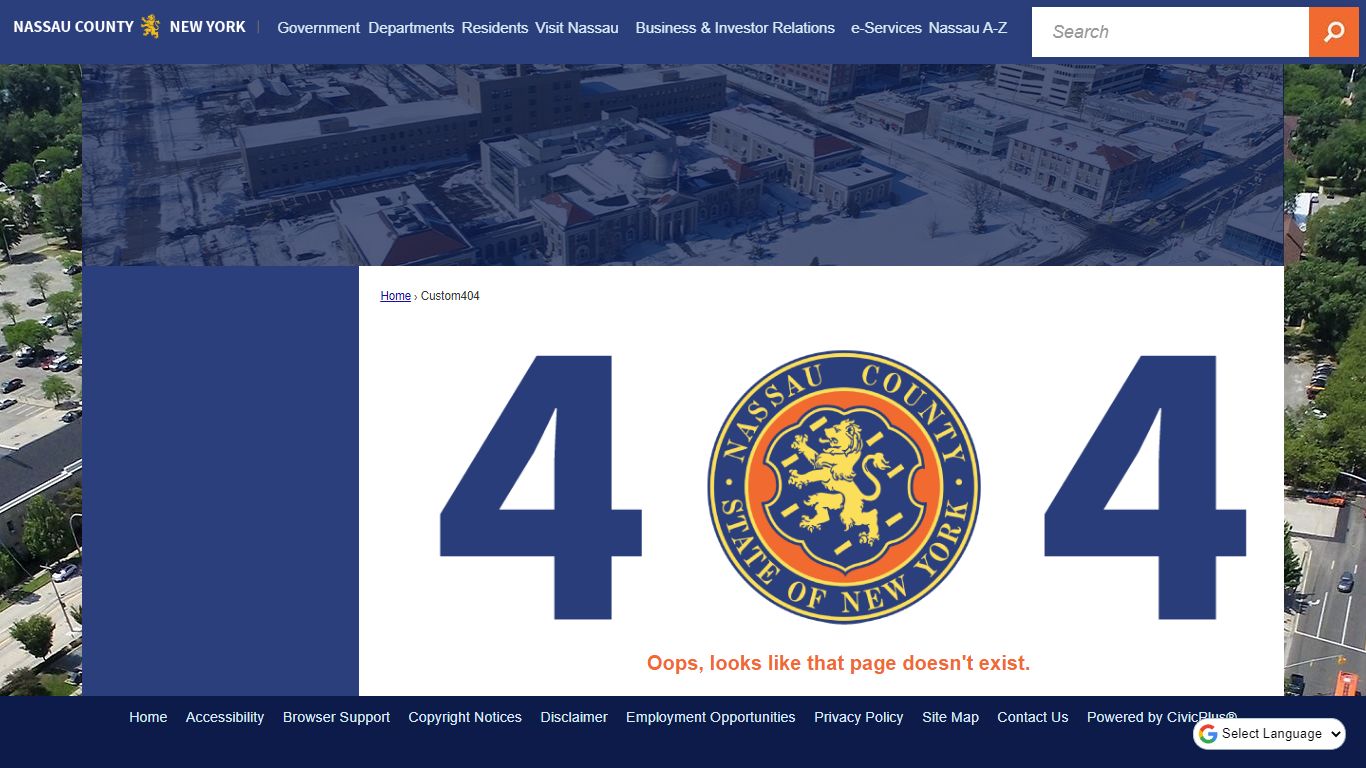Open the Disclaimer footer link
This screenshot has height=768, width=1366.
click(x=574, y=717)
